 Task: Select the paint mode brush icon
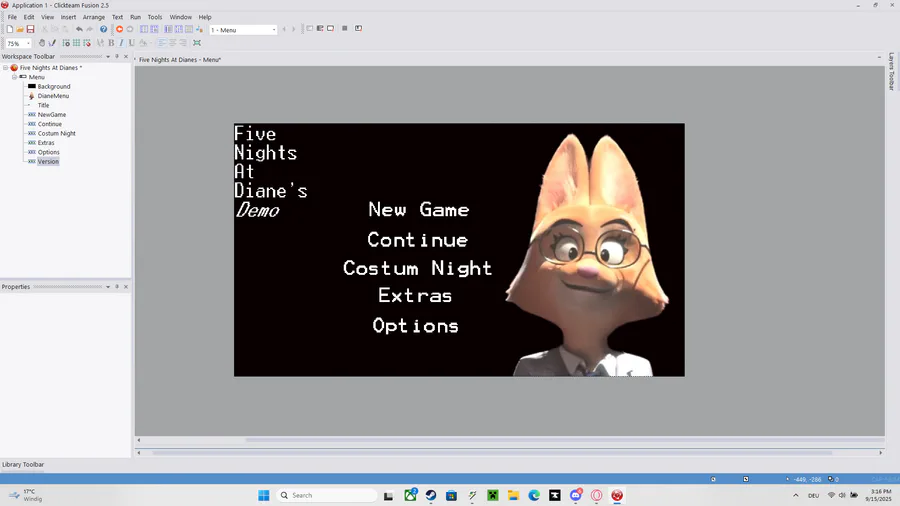pos(52,43)
